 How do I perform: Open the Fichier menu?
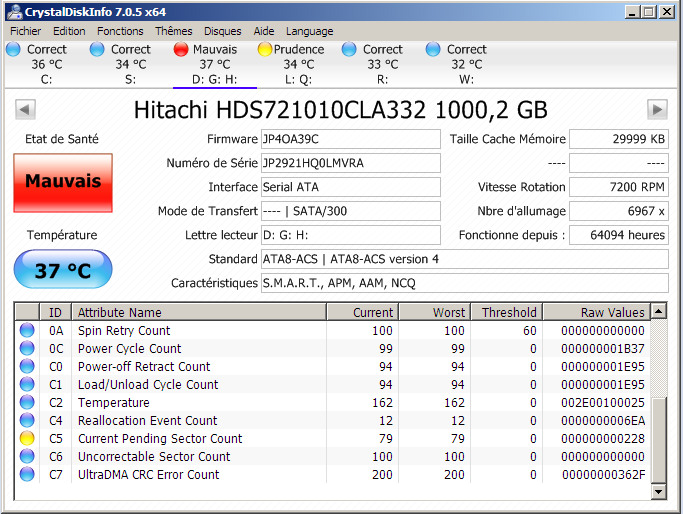click(25, 31)
